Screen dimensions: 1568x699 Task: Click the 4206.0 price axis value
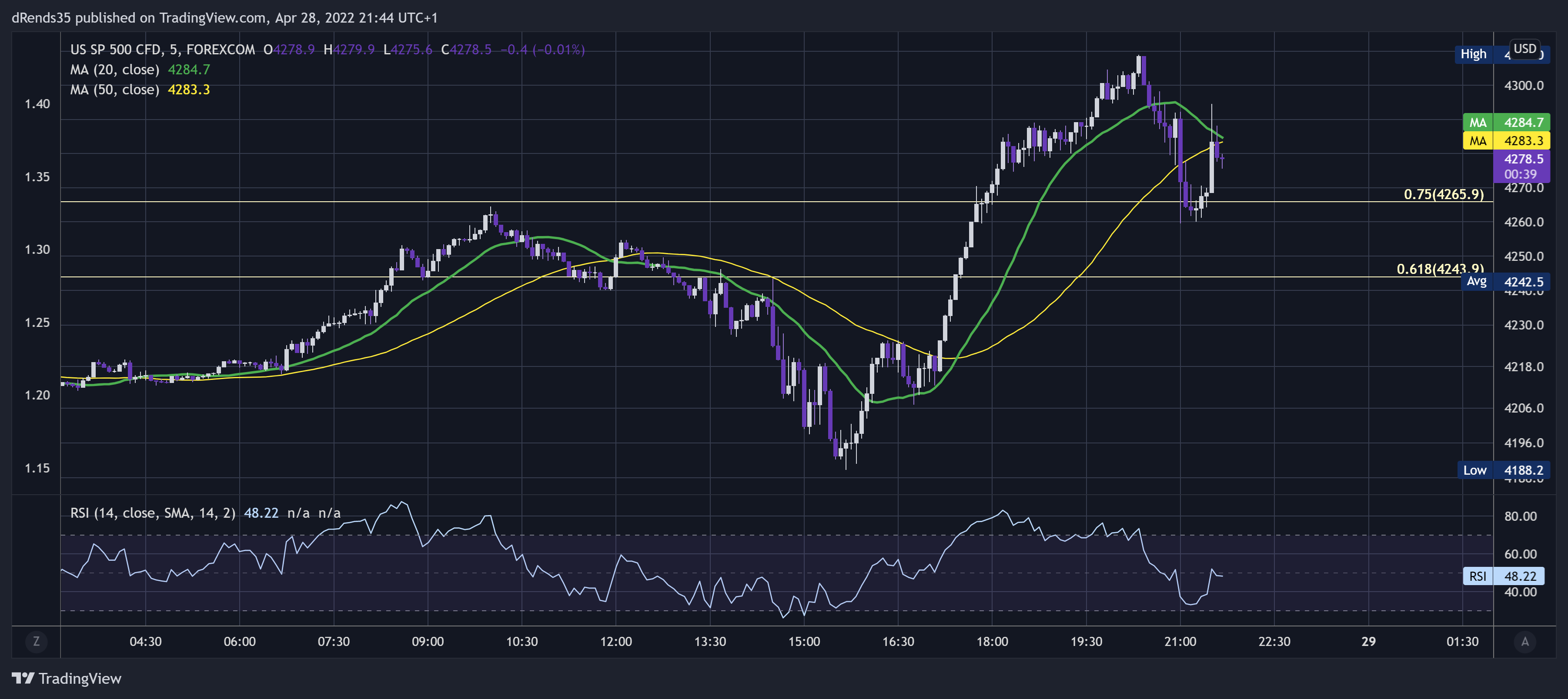coord(1524,408)
